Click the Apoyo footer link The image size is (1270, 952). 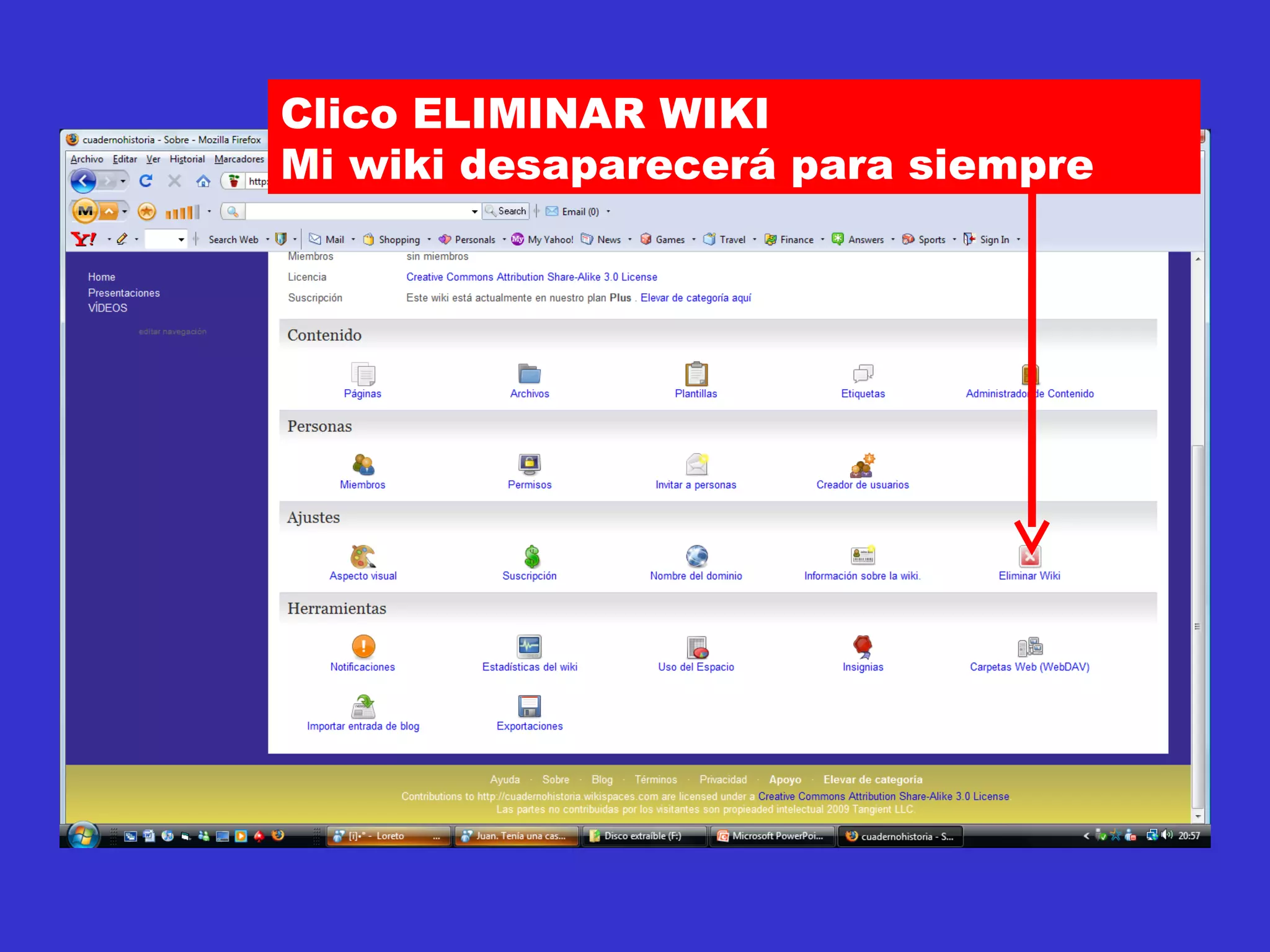tap(785, 780)
